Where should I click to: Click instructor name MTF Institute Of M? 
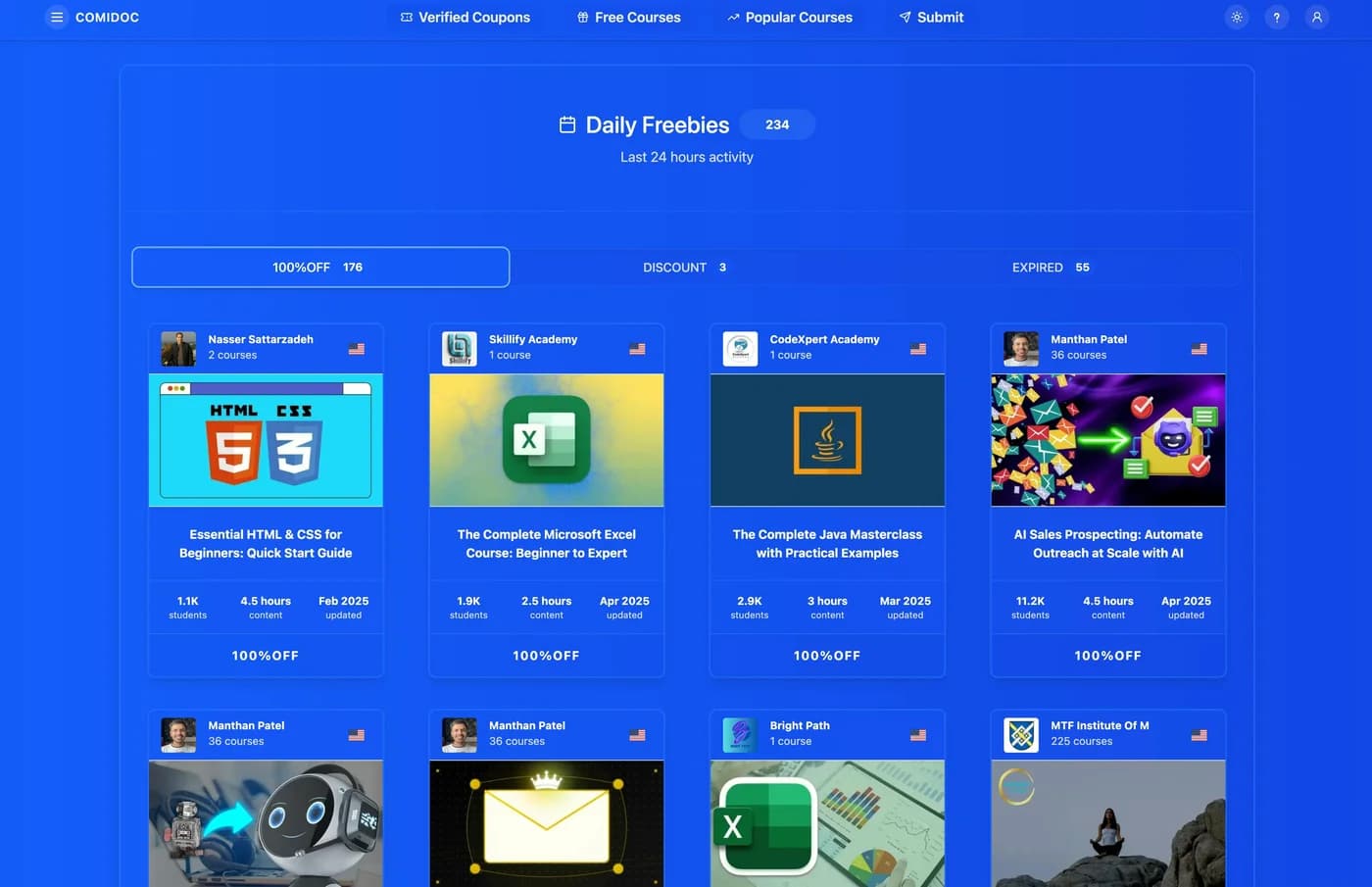1100,725
